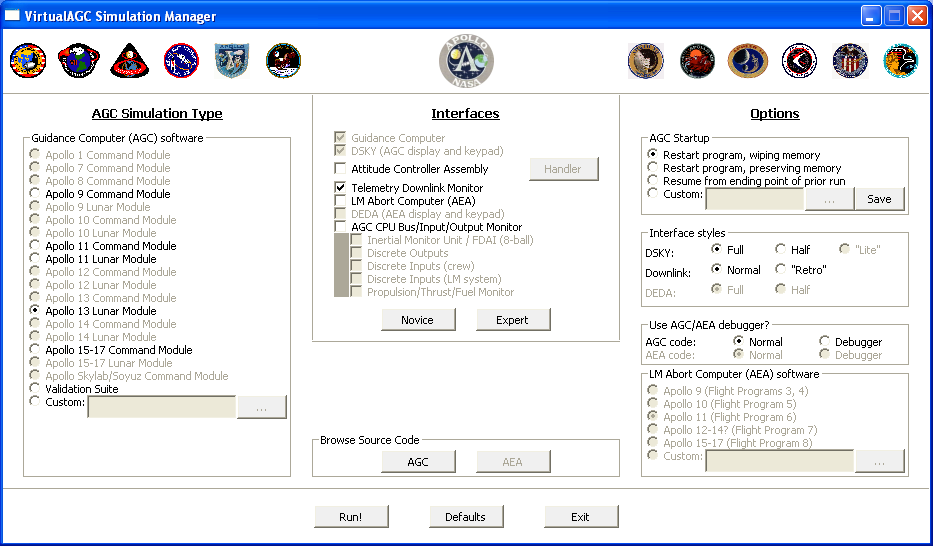Click "DEDA (AEA display and keypad)" label

point(428,214)
